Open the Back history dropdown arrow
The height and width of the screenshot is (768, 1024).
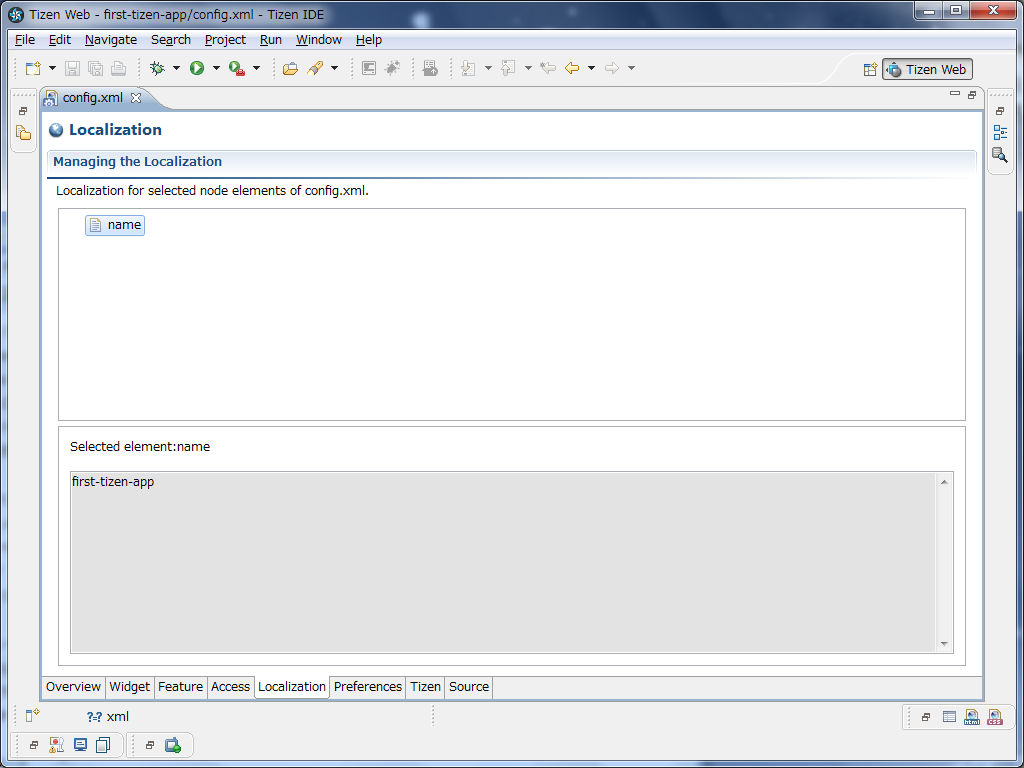591,68
